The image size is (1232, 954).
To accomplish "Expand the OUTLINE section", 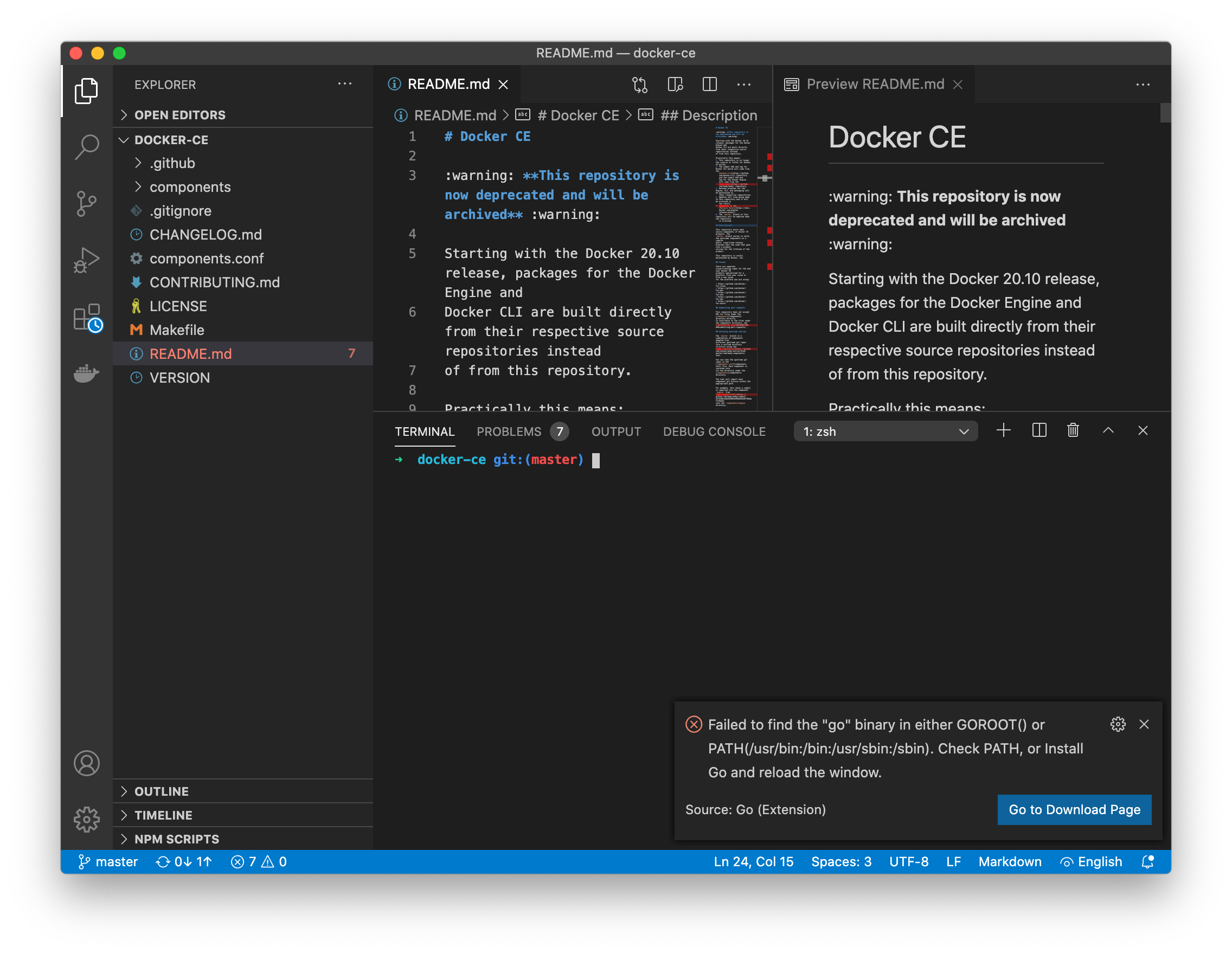I will 242,791.
